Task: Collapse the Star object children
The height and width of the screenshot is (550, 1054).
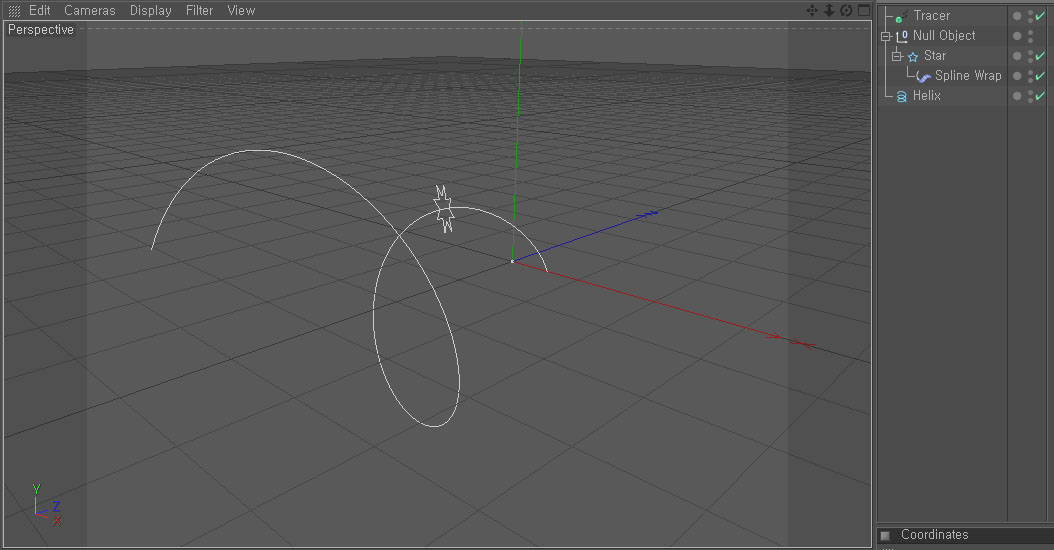Action: pos(897,56)
